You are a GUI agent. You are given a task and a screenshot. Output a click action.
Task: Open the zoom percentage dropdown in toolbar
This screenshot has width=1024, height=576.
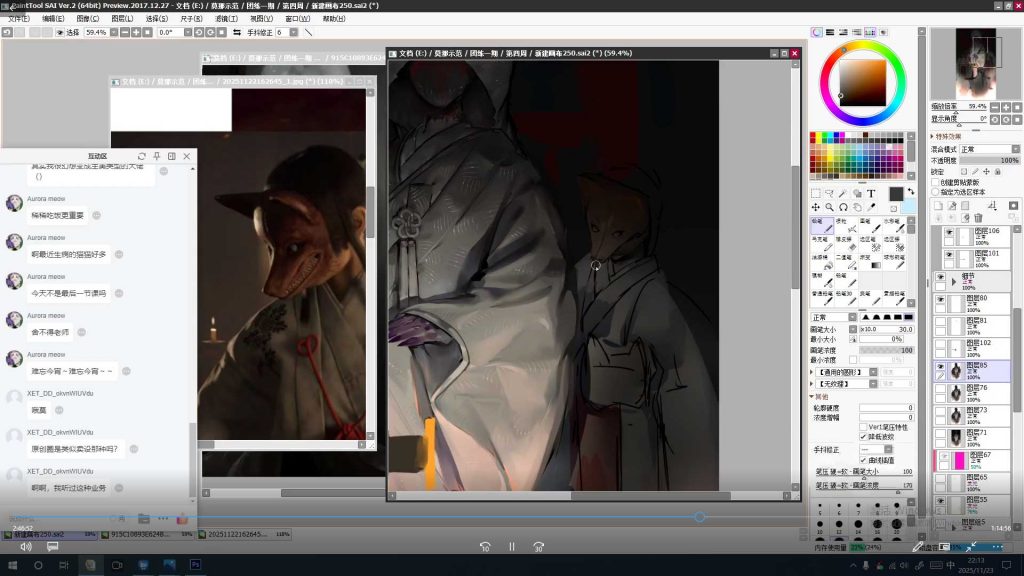pyautogui.click(x=113, y=32)
